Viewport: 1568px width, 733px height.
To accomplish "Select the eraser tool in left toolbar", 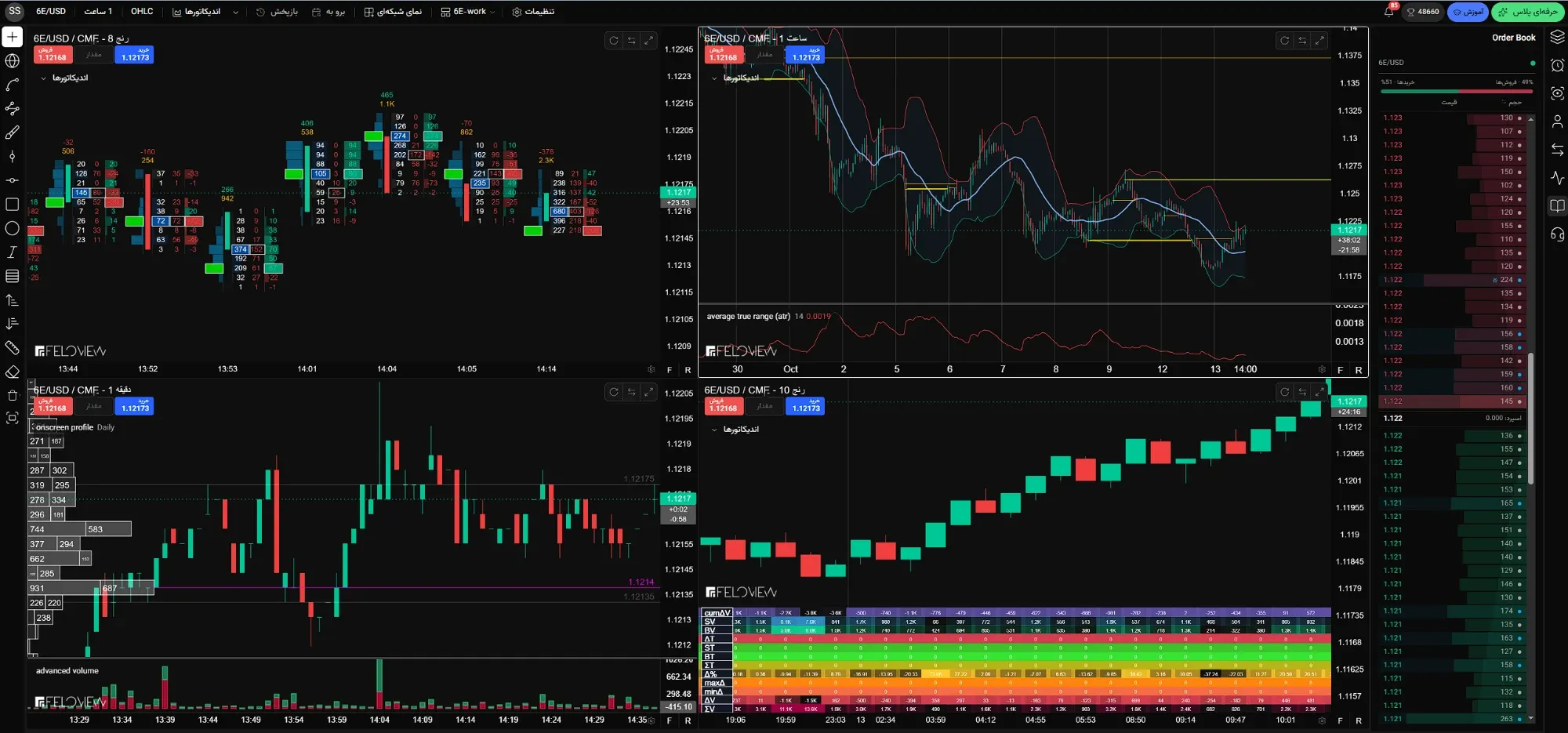I will 12,372.
